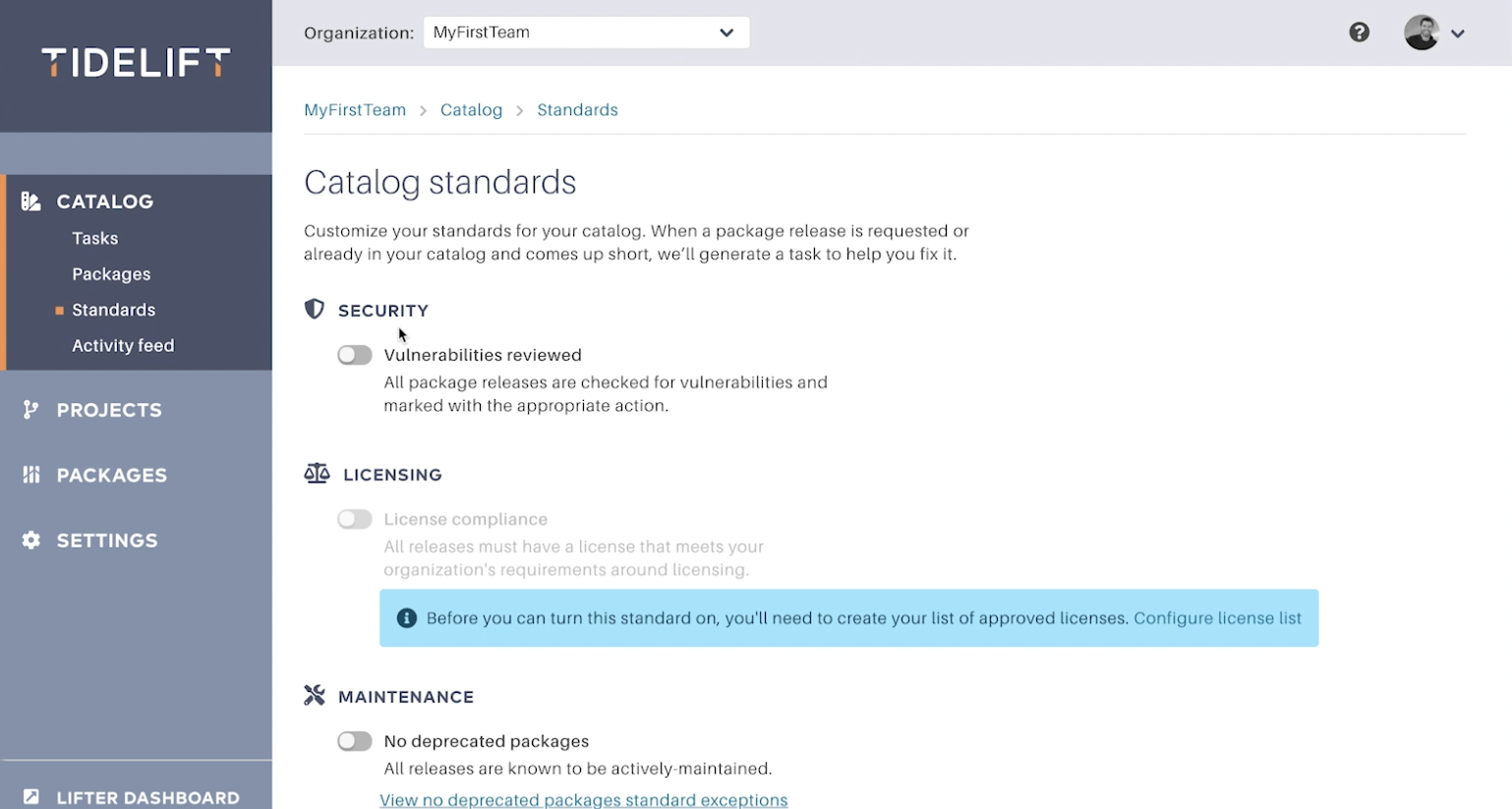Viewport: 1512px width, 809px height.
Task: Open Tasks in the Catalog menu
Action: (x=95, y=238)
